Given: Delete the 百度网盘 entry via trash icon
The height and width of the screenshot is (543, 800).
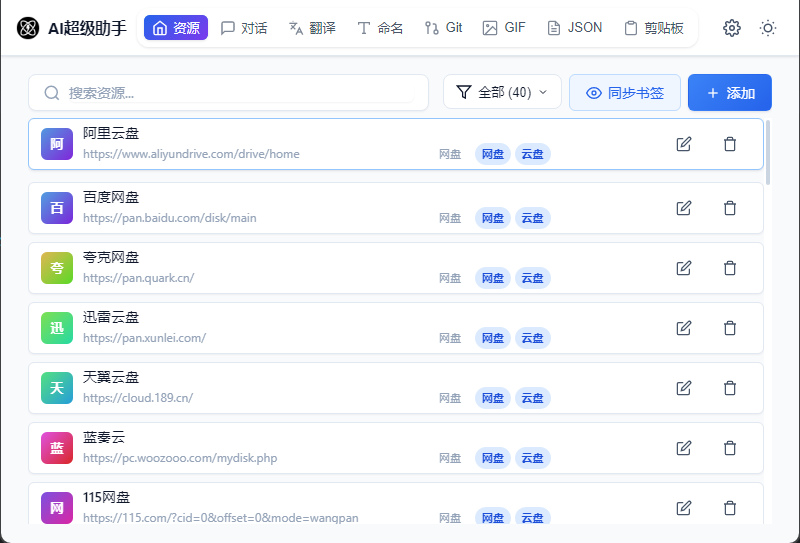Looking at the screenshot, I should [x=730, y=208].
